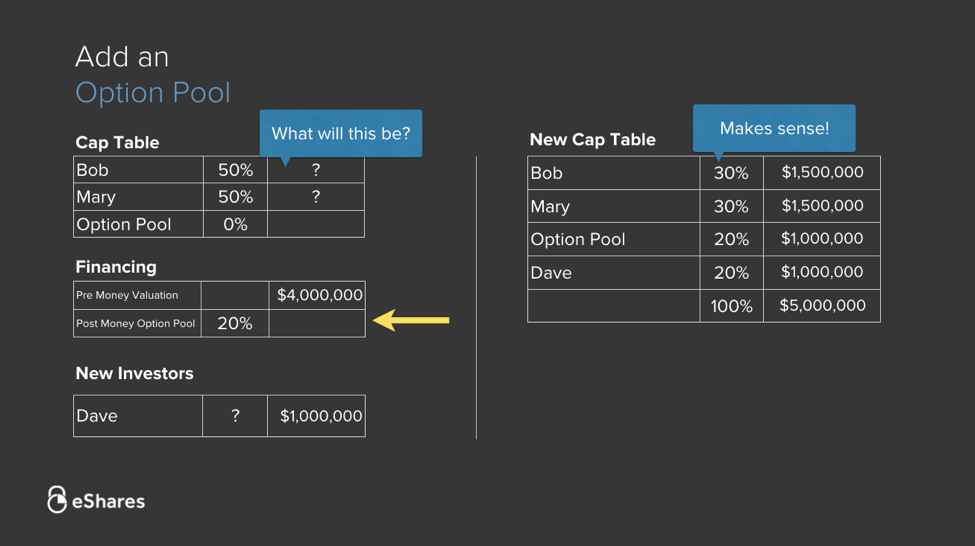
Task: Select the Option Pool 0% cell
Action: click(x=235, y=224)
